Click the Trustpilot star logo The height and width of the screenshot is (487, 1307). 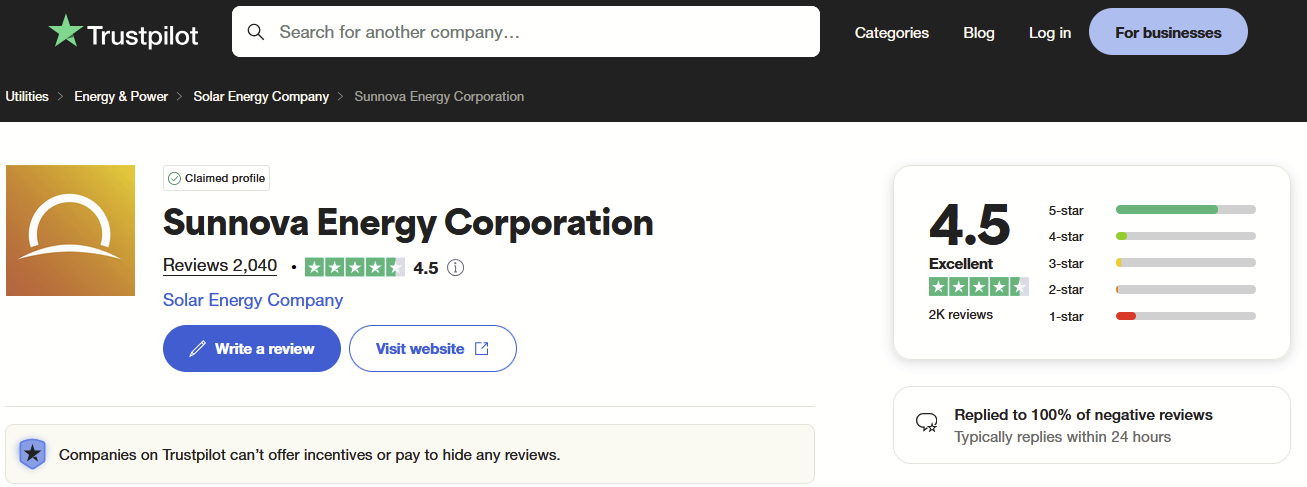click(67, 32)
